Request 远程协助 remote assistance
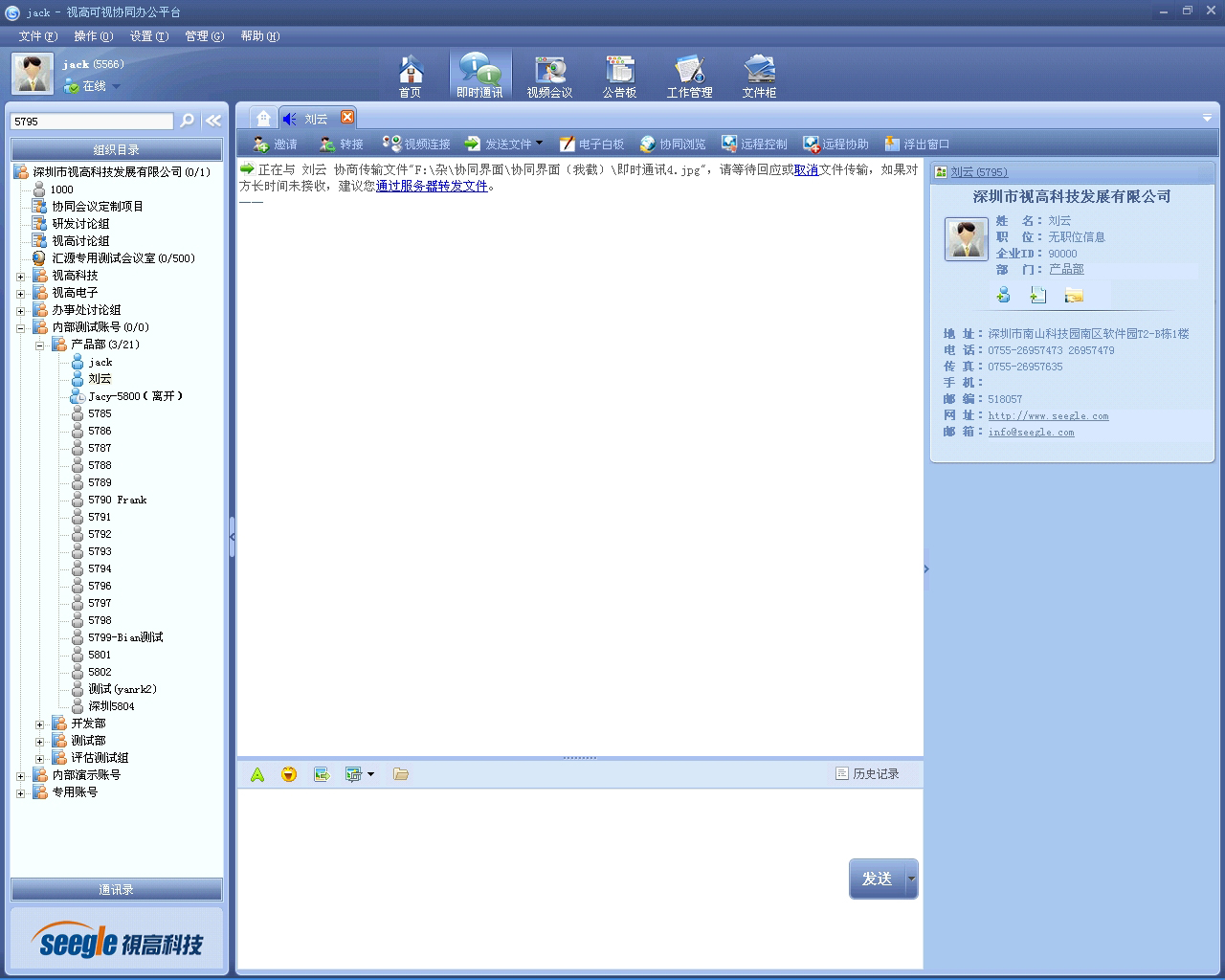Image resolution: width=1225 pixels, height=980 pixels. click(835, 144)
